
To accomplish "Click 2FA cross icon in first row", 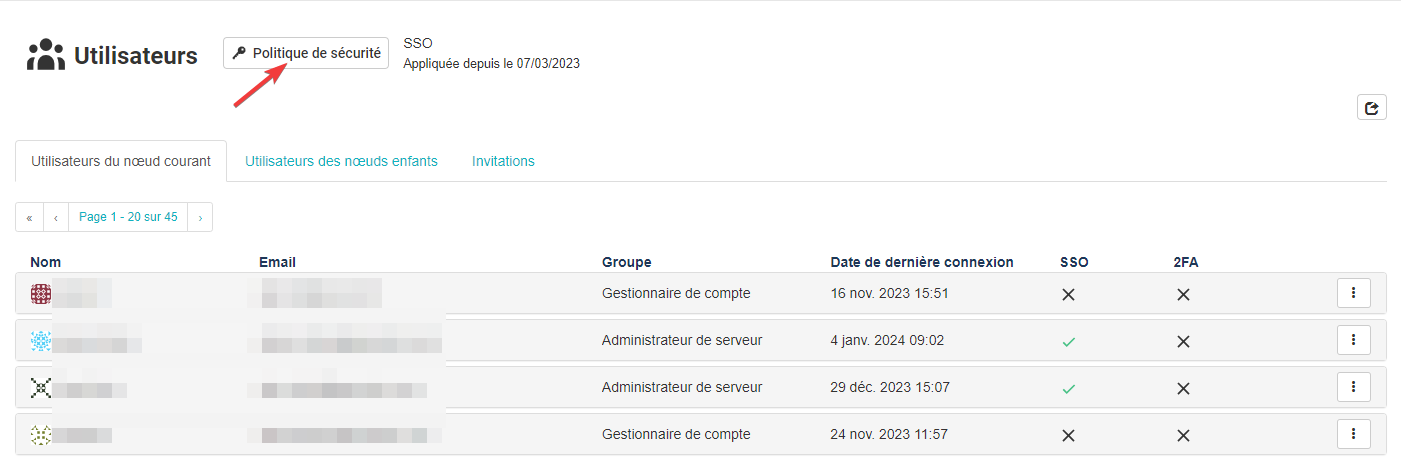I will 1183,294.
